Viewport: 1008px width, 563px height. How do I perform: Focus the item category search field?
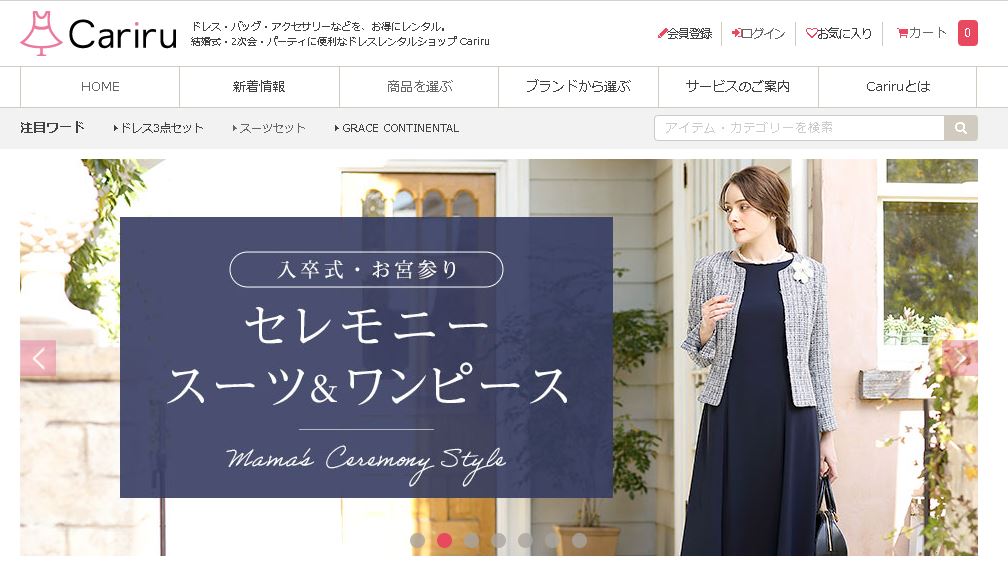[799, 128]
